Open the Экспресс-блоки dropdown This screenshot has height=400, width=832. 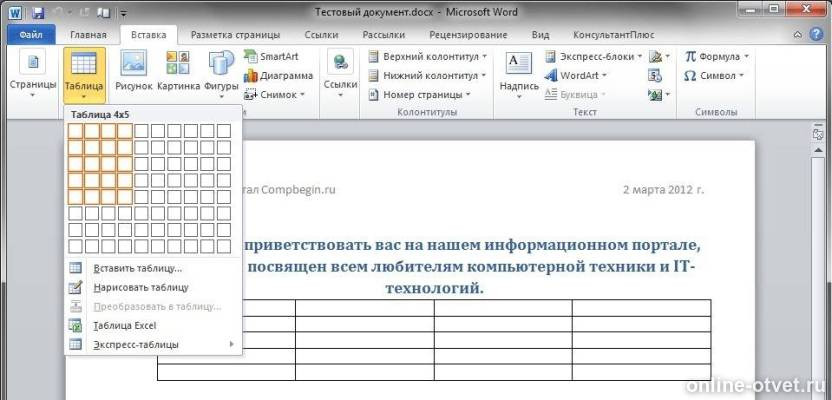(x=594, y=56)
